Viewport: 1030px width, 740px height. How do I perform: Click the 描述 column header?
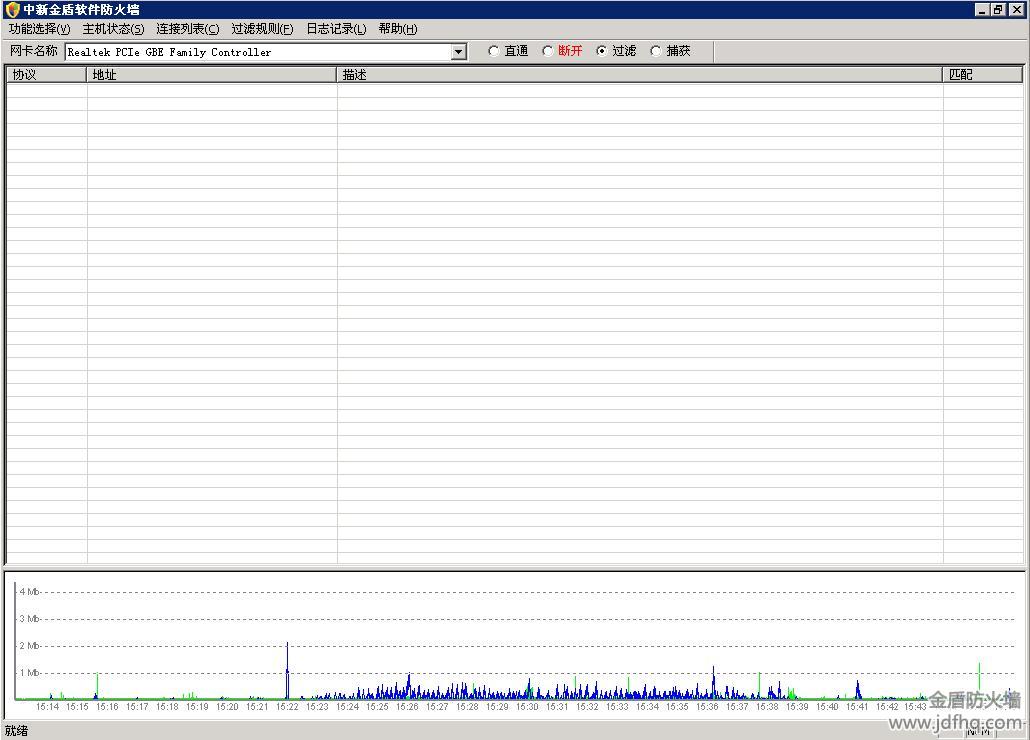coord(640,75)
